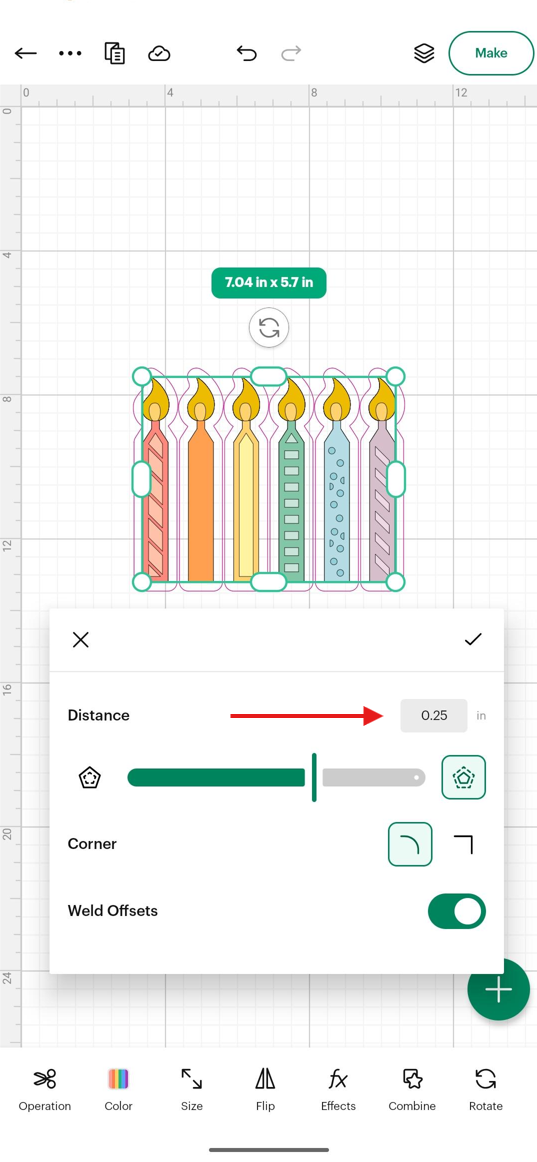Tap the bottom-center resize handle
537x1162 pixels.
269,582
